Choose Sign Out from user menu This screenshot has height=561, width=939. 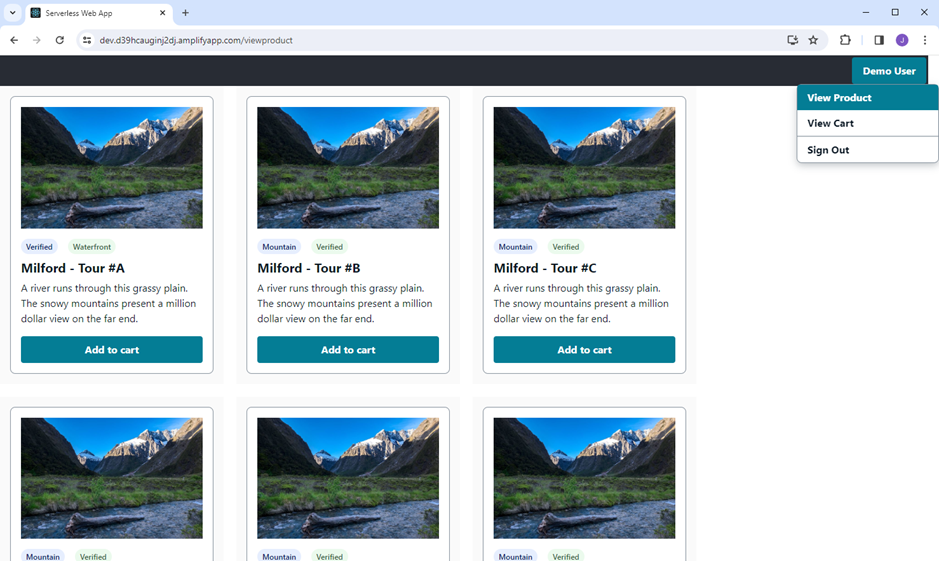pyautogui.click(x=867, y=150)
